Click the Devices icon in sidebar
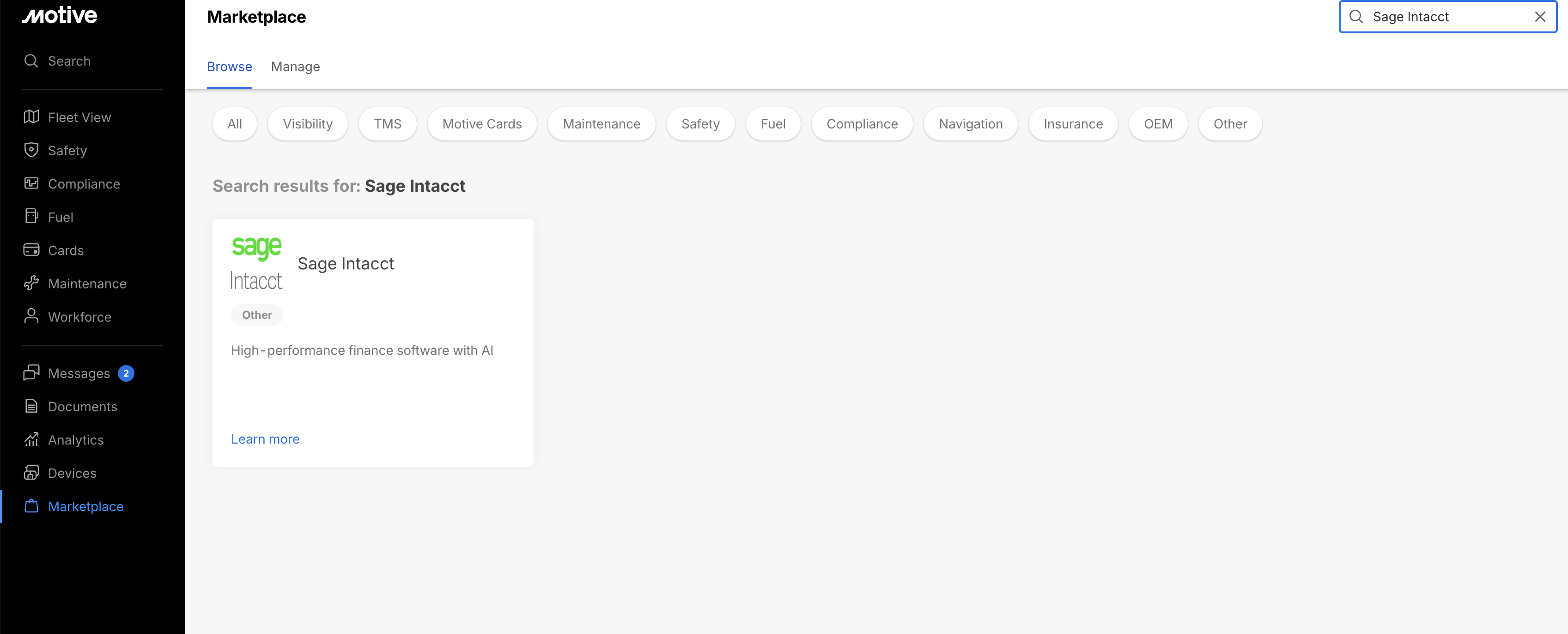Viewport: 1568px width, 634px height. (x=31, y=473)
